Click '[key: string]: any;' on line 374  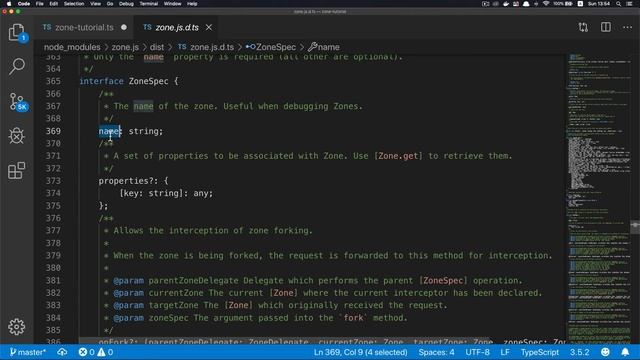[166, 193]
